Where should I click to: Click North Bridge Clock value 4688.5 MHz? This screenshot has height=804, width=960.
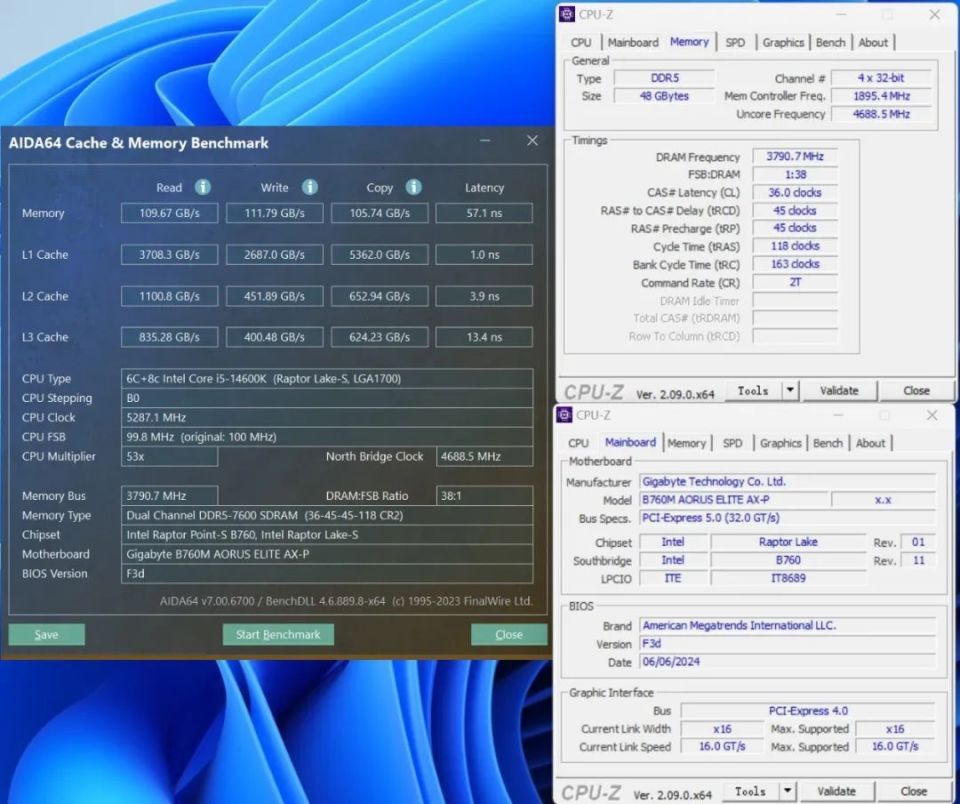click(x=484, y=456)
